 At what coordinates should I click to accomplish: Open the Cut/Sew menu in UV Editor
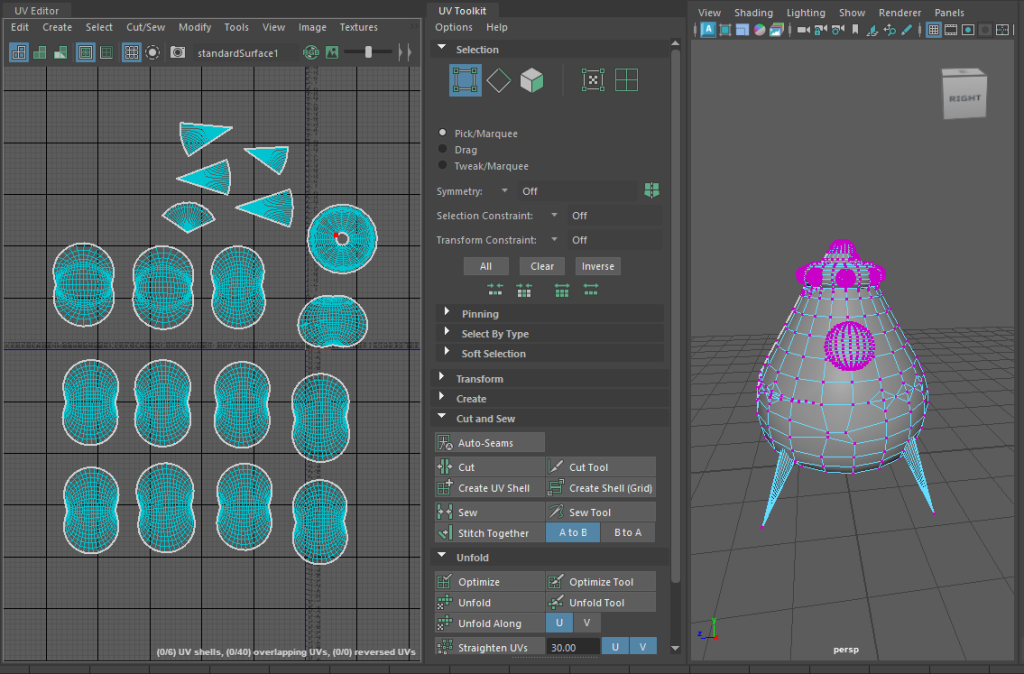145,27
